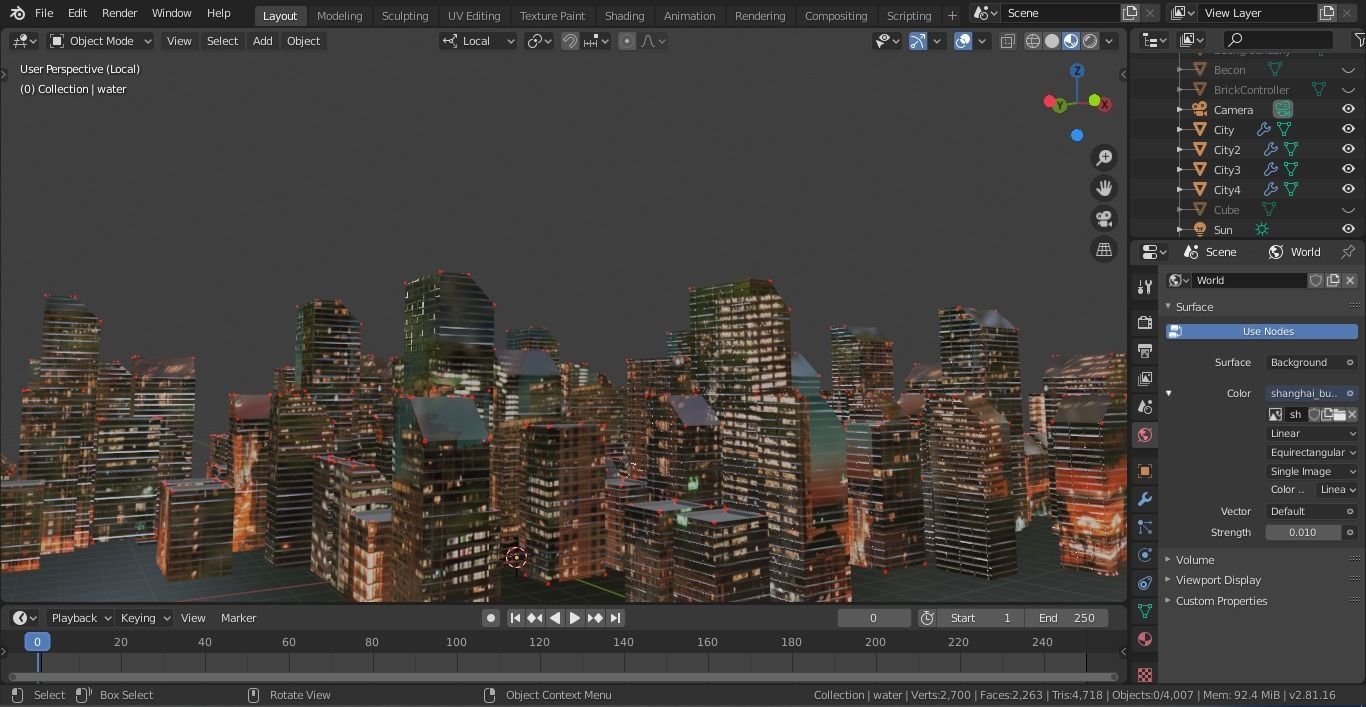Toggle X-ray view in viewport header

click(1007, 41)
